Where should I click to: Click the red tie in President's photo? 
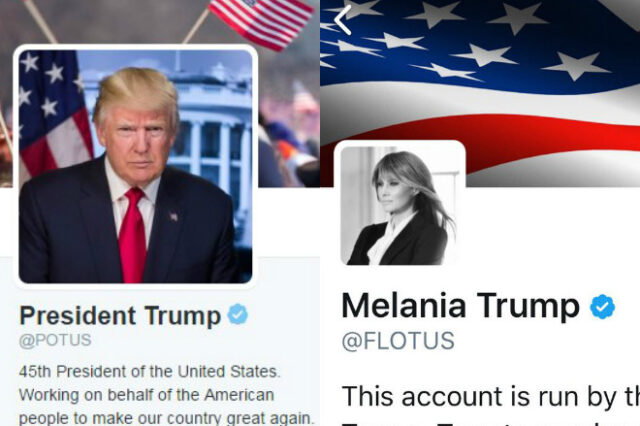(x=133, y=235)
